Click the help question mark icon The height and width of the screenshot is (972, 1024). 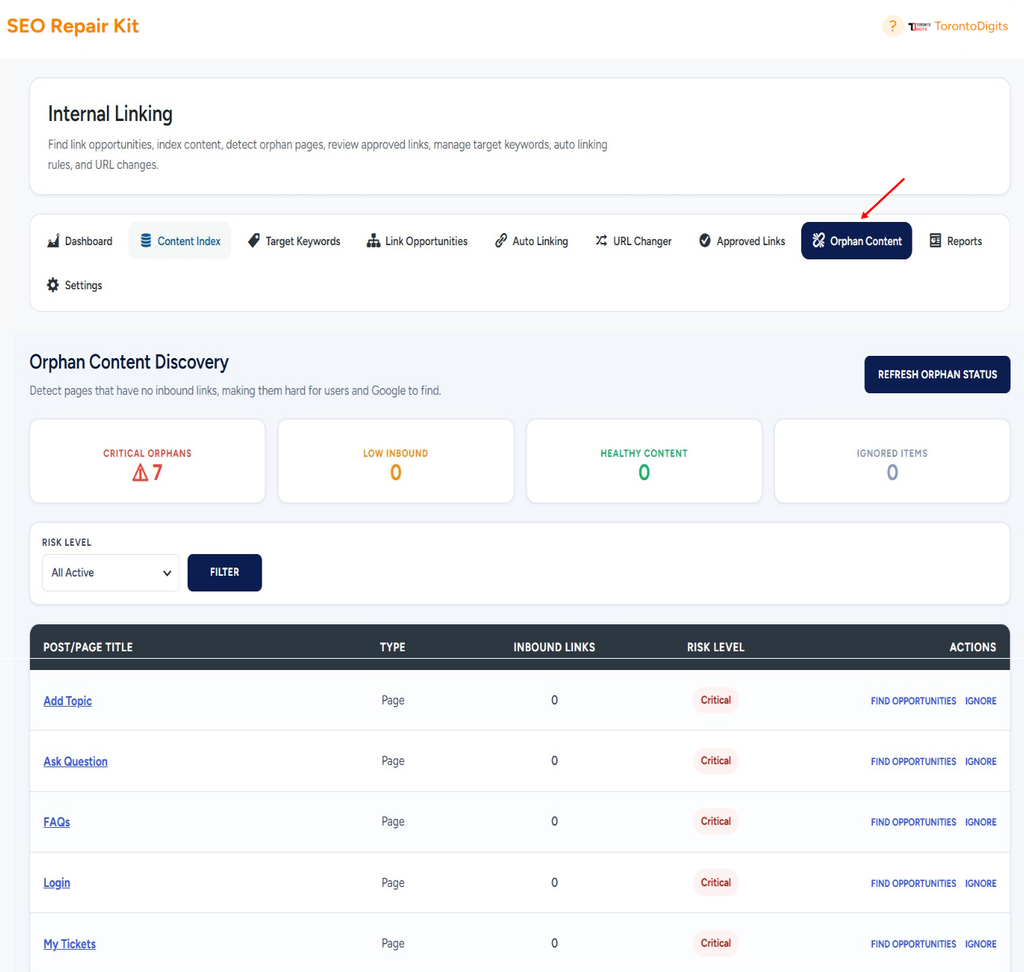(x=892, y=26)
